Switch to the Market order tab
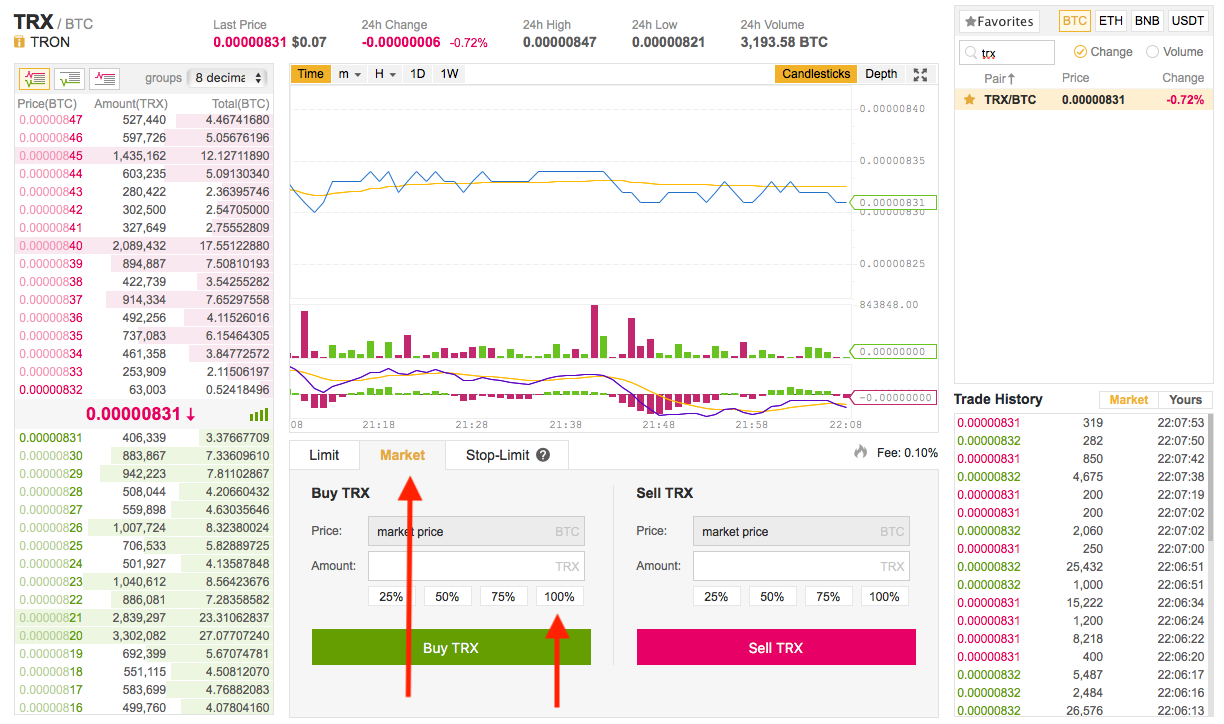The height and width of the screenshot is (724, 1224). tap(402, 455)
